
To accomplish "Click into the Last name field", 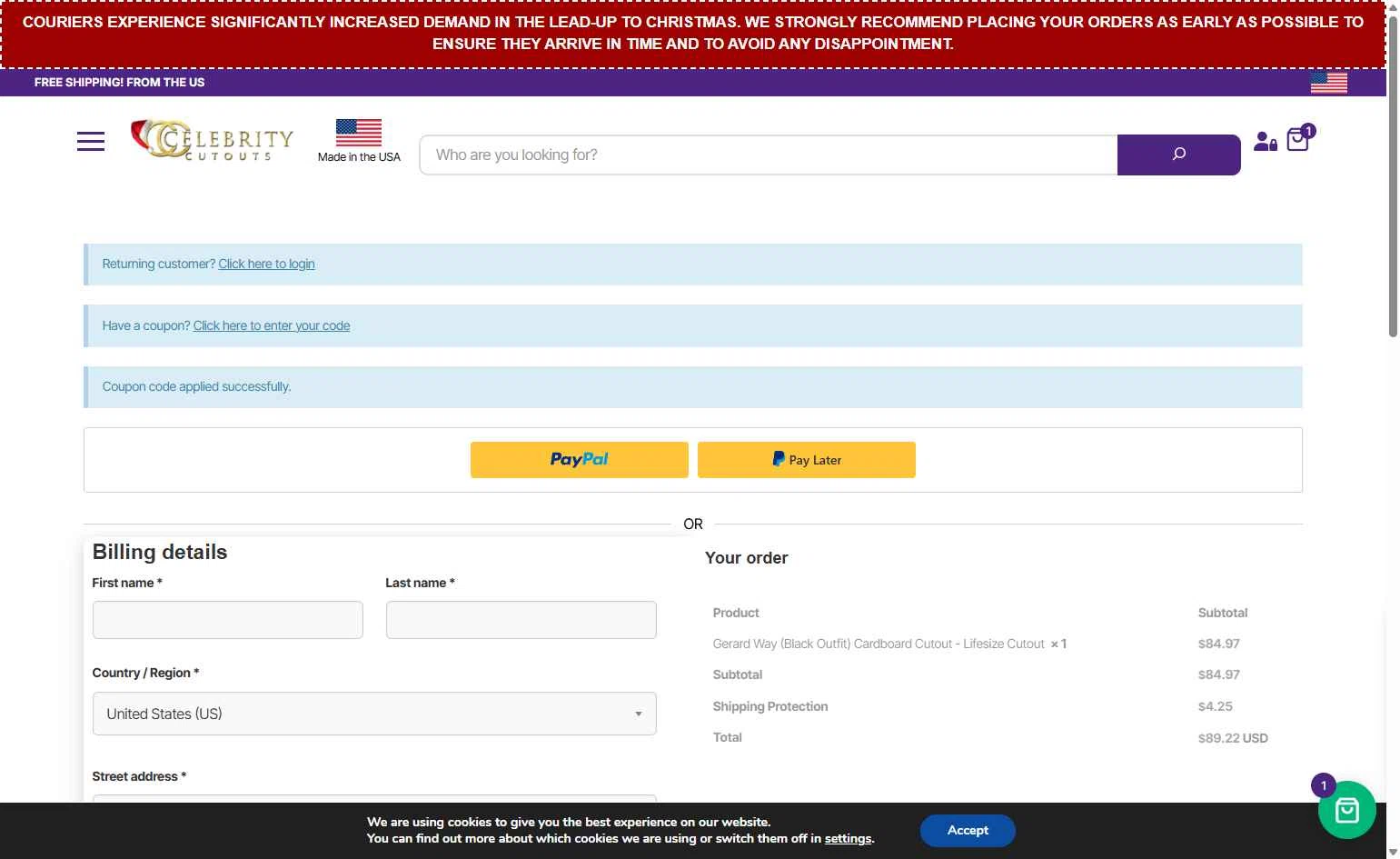I will [x=521, y=620].
